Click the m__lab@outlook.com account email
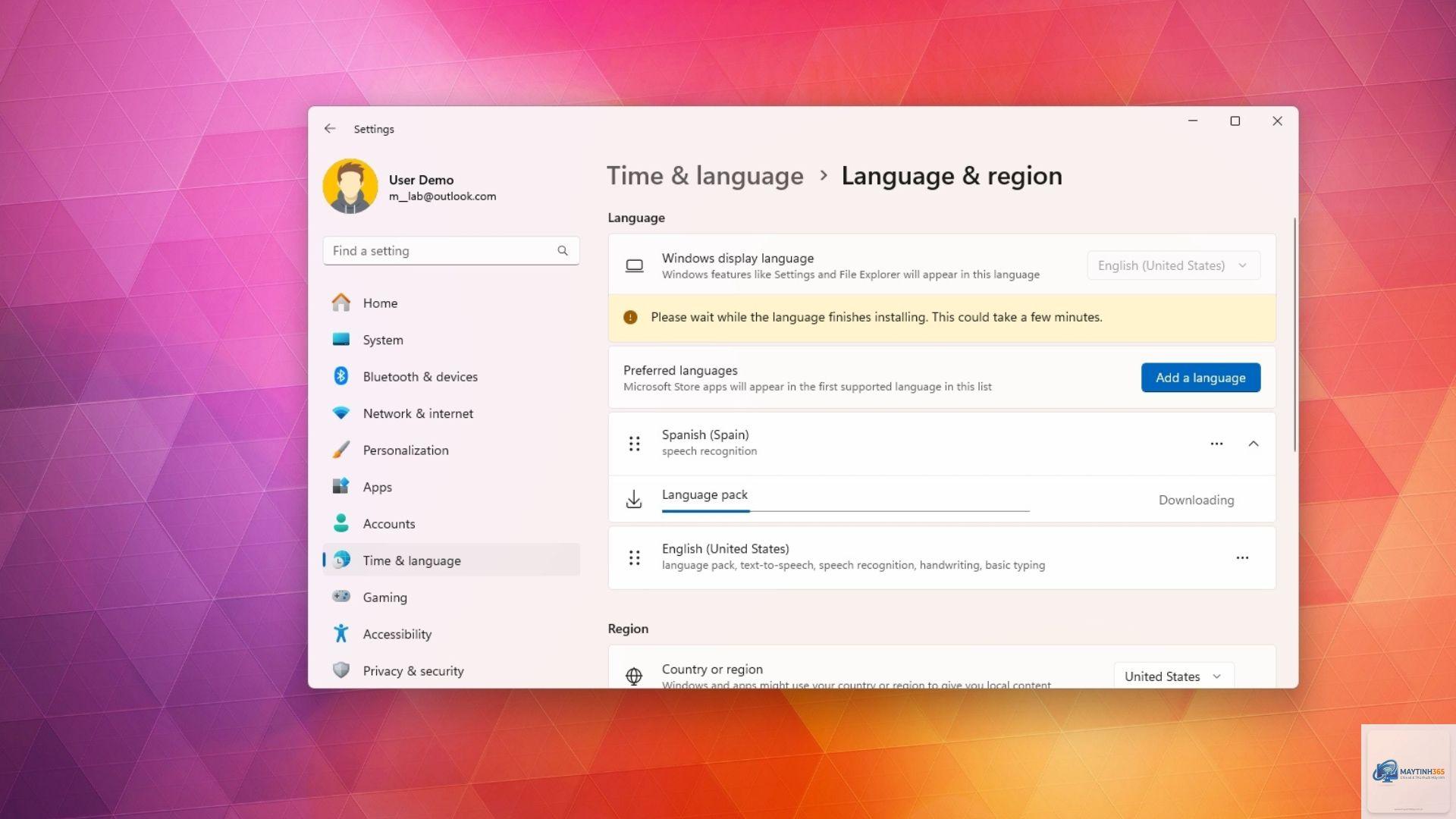The image size is (1456, 819). [x=442, y=196]
